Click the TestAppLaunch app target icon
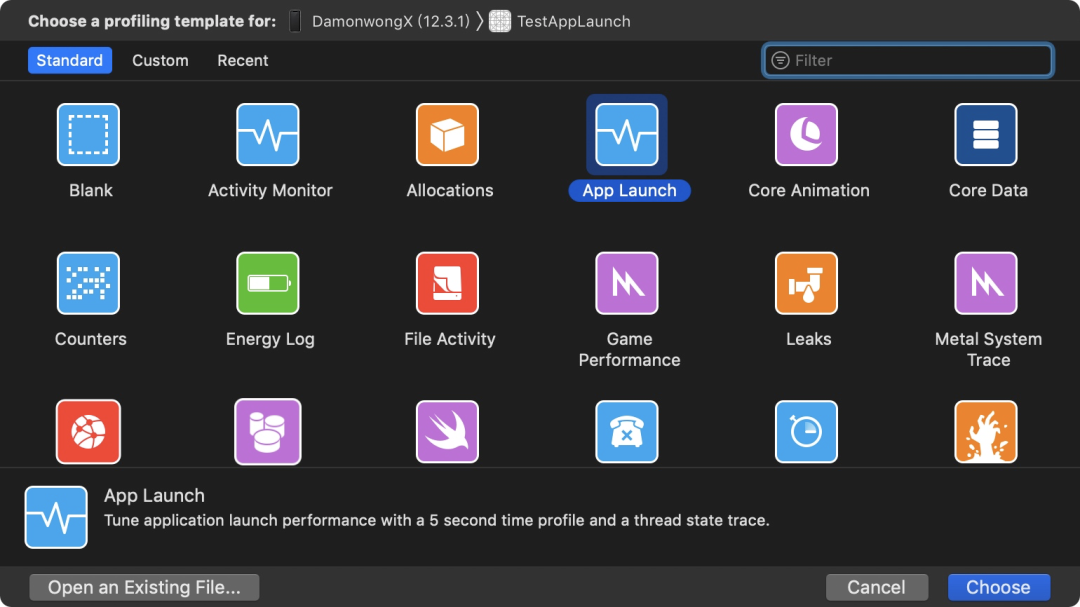Screen dimensions: 1080x607 500,21
